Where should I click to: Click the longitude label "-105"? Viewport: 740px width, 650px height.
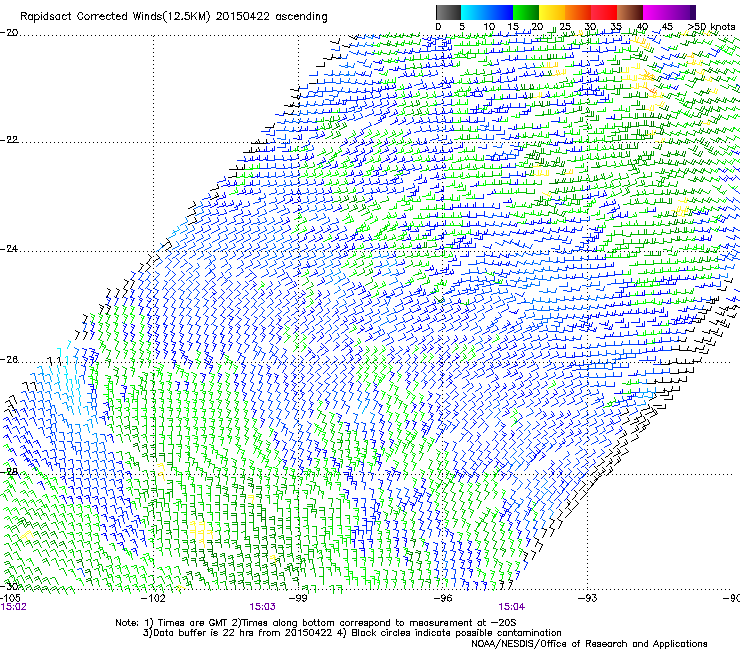click(x=10, y=598)
